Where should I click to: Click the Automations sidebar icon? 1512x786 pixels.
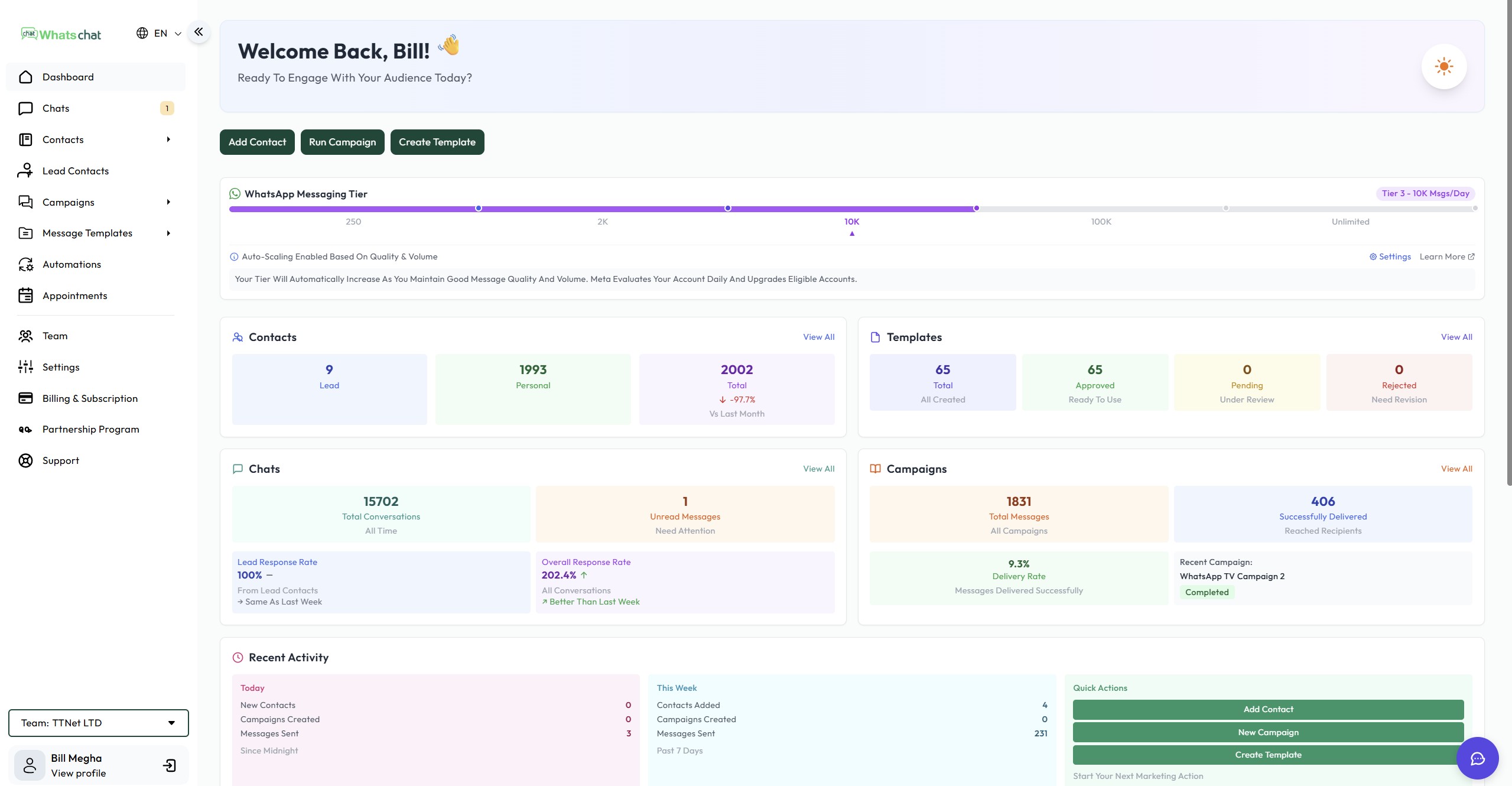pyautogui.click(x=25, y=264)
